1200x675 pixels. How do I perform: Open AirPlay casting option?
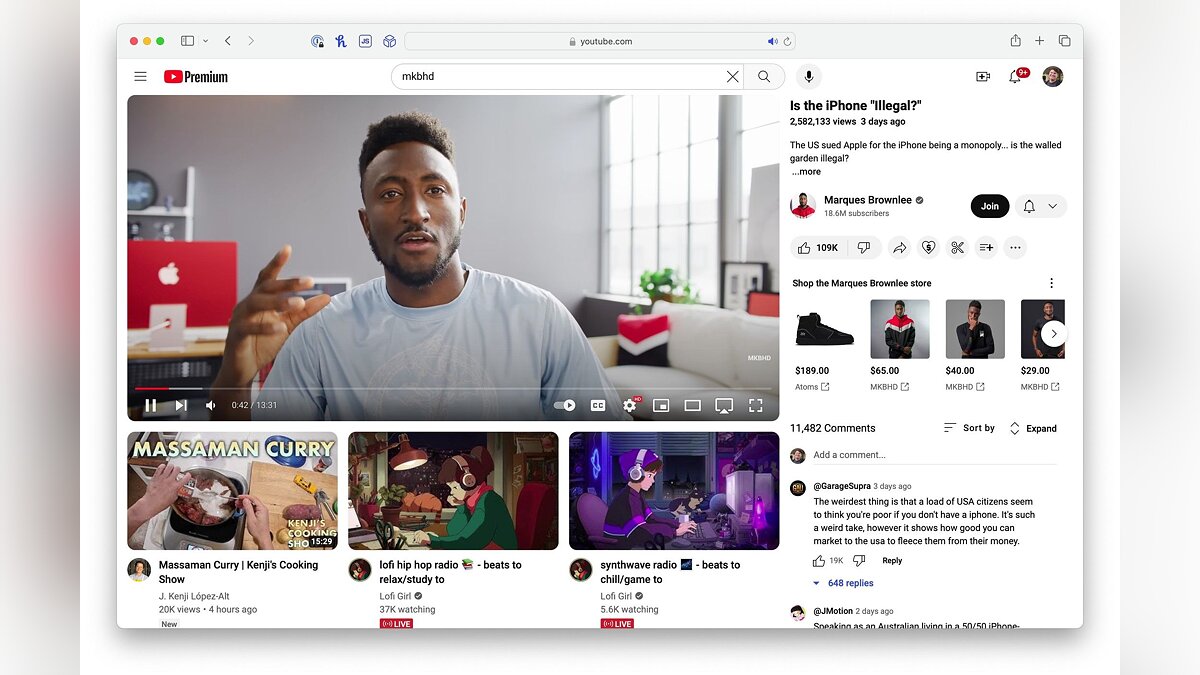coord(724,405)
